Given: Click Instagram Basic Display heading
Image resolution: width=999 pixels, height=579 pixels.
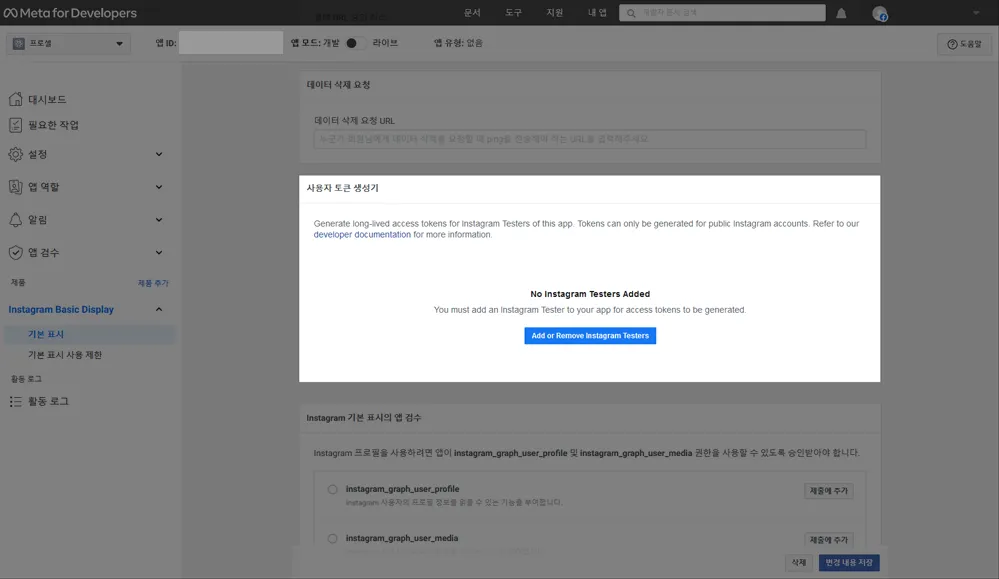Looking at the screenshot, I should click(x=61, y=310).
